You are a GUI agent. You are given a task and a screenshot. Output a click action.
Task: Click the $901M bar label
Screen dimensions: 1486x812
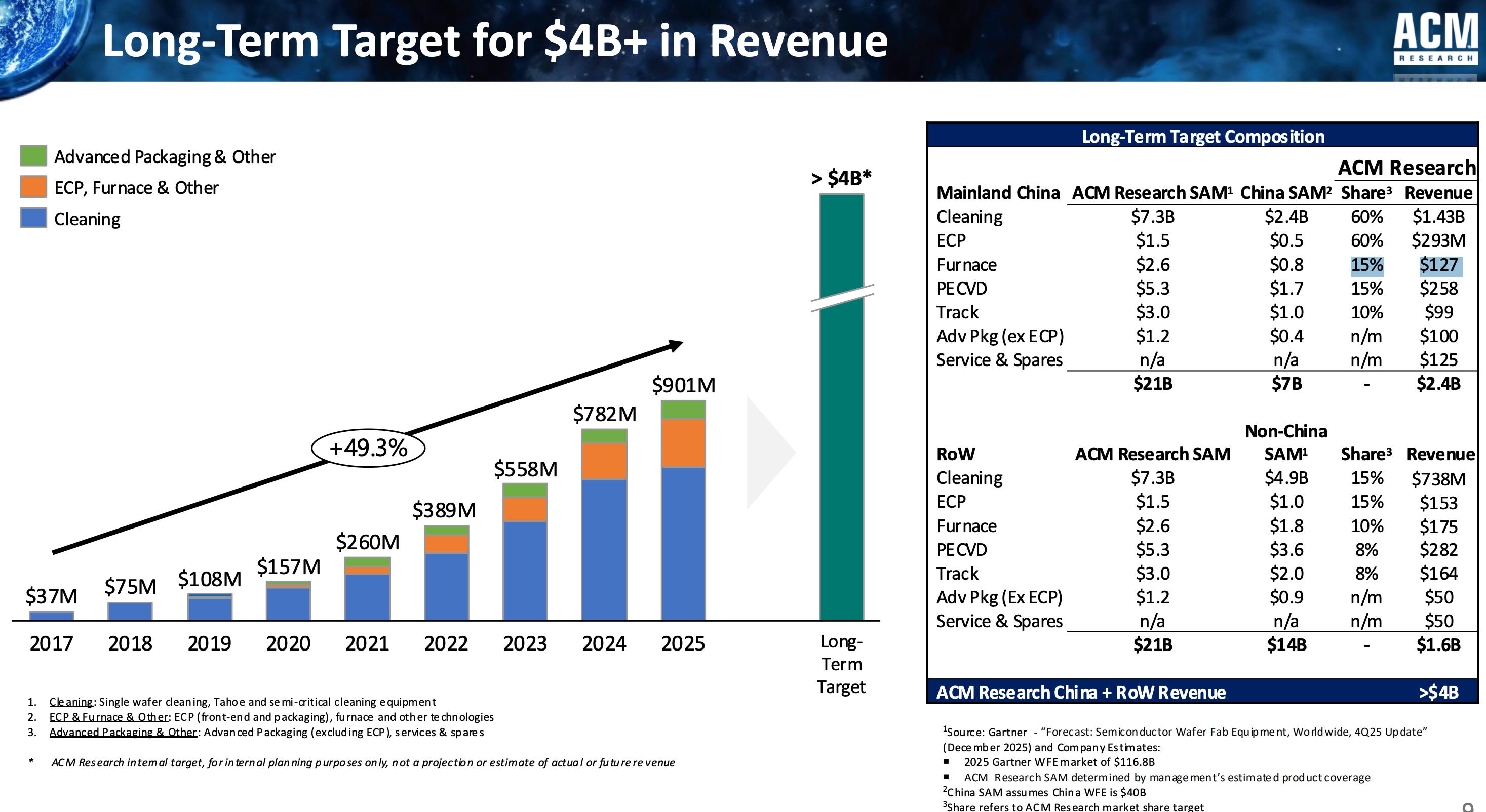(684, 385)
